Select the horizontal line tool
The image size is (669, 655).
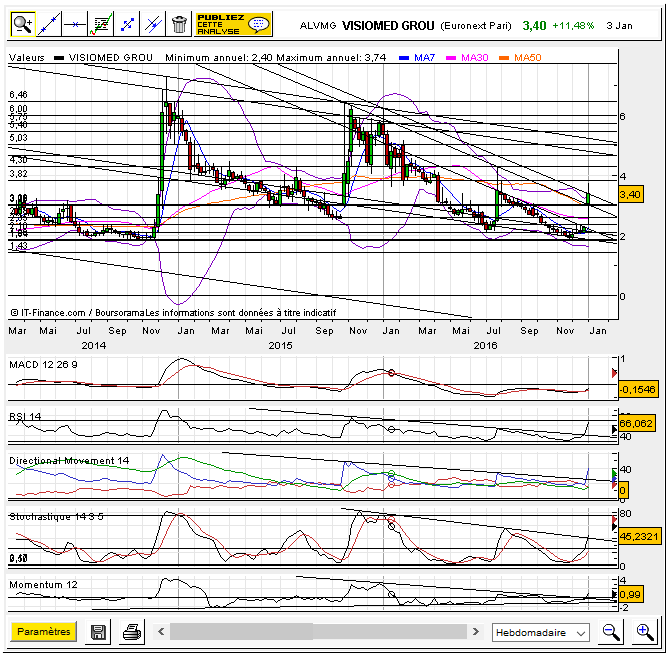click(75, 24)
